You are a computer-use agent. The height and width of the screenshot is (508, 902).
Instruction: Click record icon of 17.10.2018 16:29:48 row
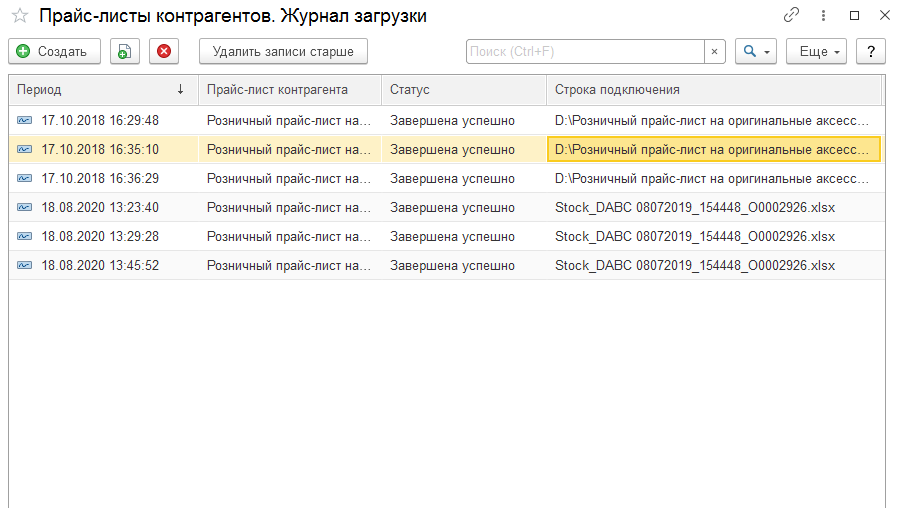point(24,120)
